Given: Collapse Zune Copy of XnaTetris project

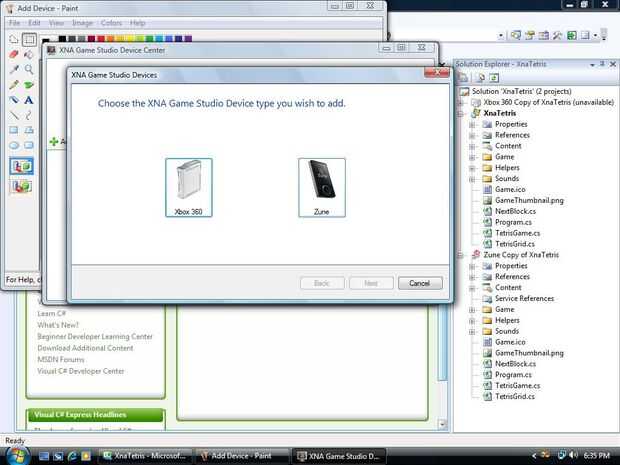Looking at the screenshot, I should coord(460,255).
